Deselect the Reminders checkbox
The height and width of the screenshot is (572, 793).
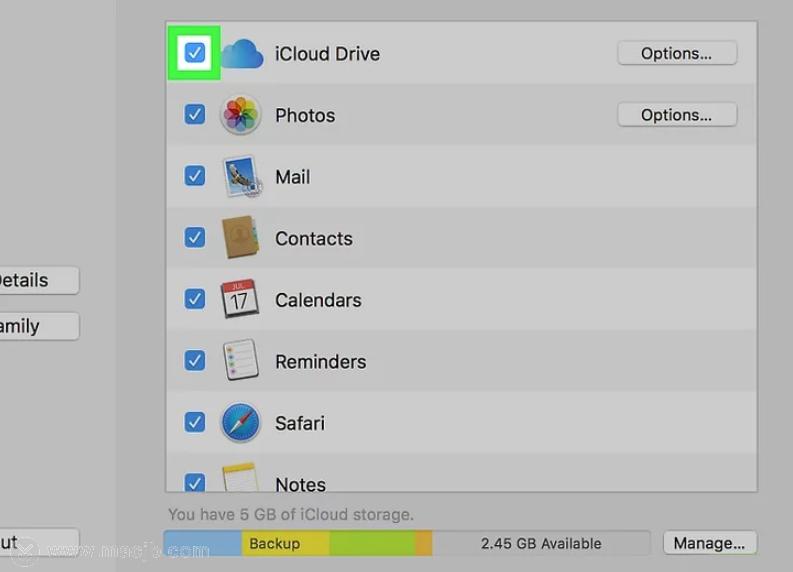tap(195, 361)
